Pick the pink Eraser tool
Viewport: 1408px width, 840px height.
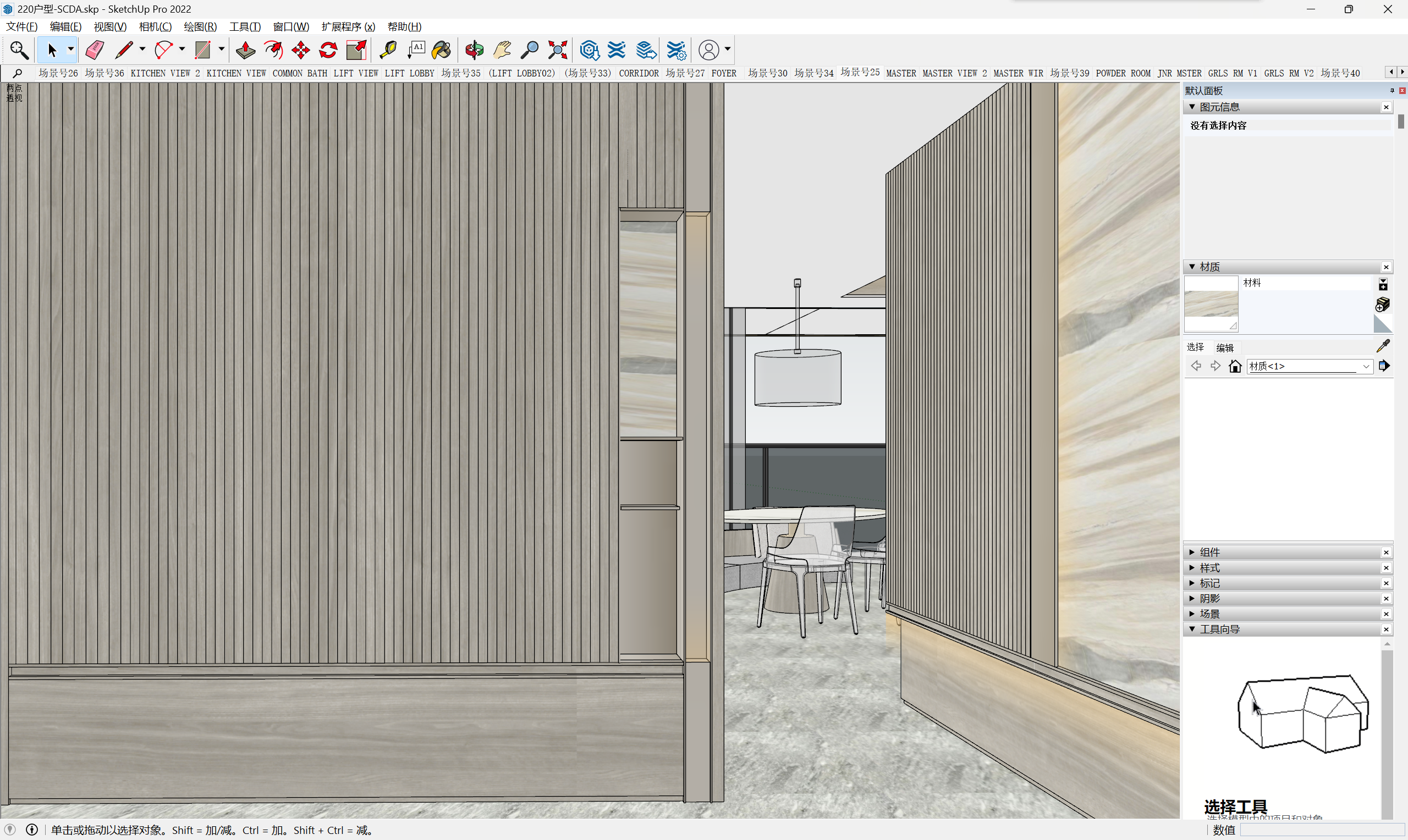point(95,50)
